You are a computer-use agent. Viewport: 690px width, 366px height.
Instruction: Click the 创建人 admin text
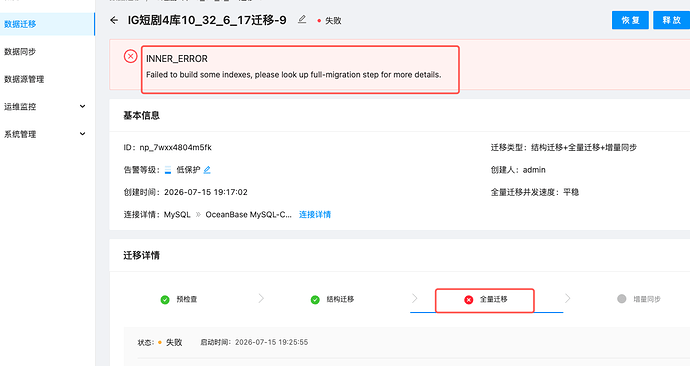click(518, 170)
